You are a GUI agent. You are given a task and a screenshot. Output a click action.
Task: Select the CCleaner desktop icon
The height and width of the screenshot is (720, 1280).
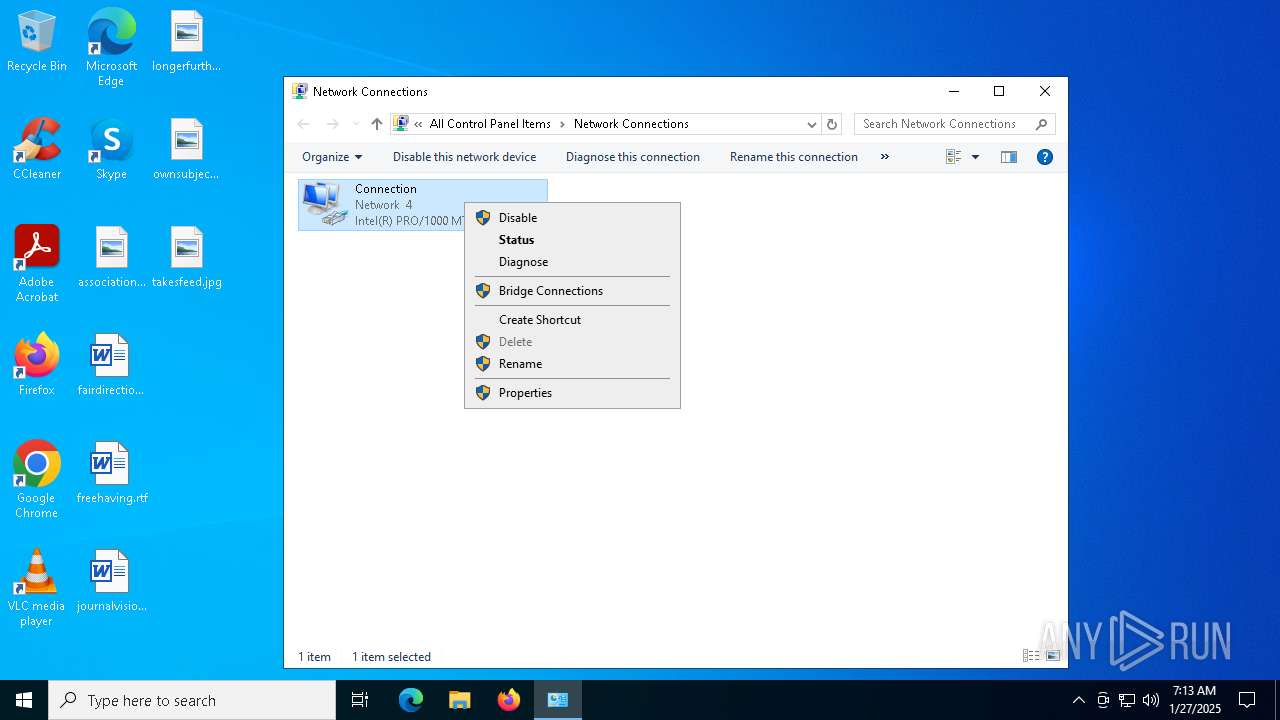[37, 150]
